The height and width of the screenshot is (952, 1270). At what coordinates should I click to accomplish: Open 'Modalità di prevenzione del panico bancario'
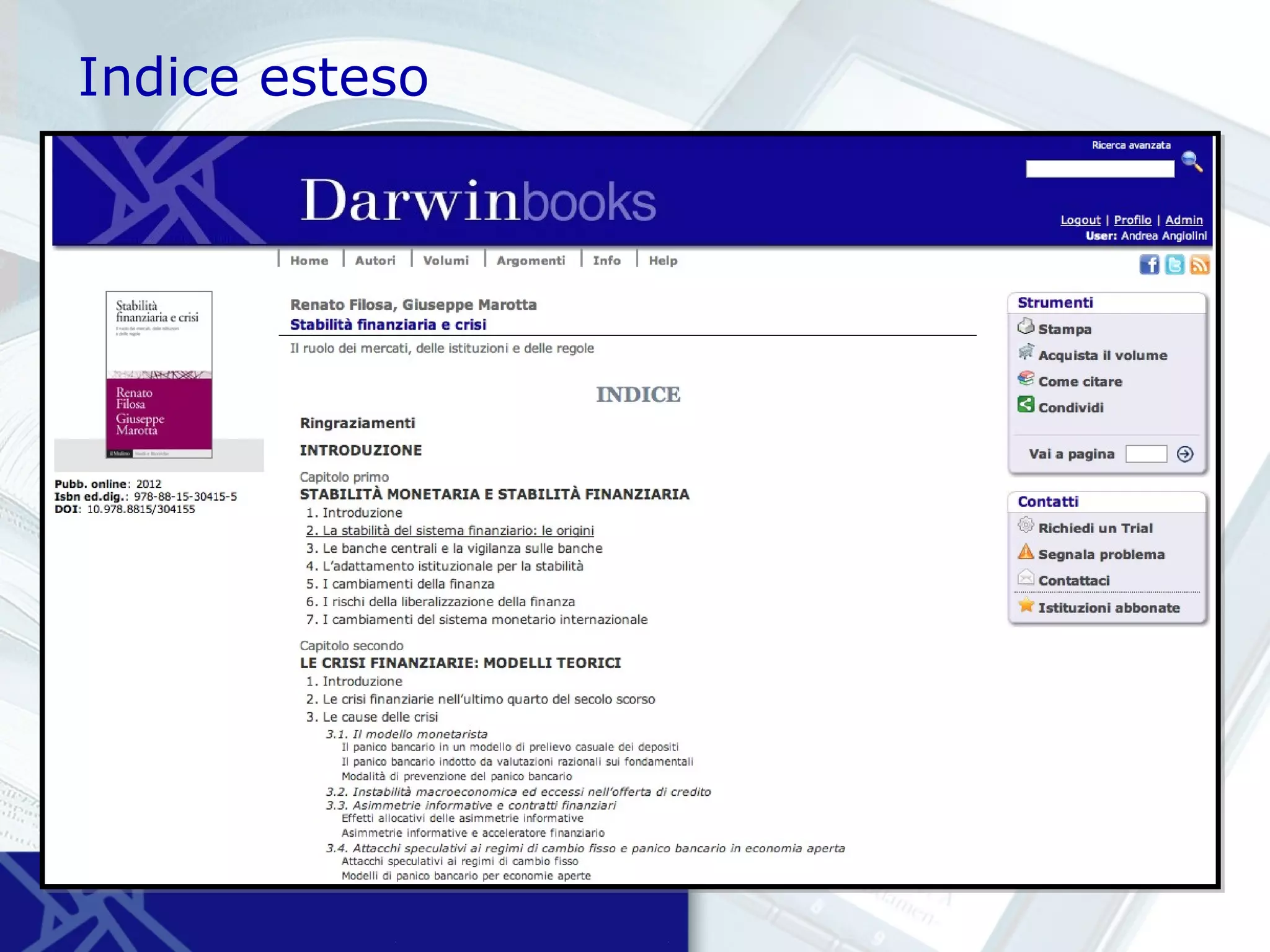tap(456, 777)
